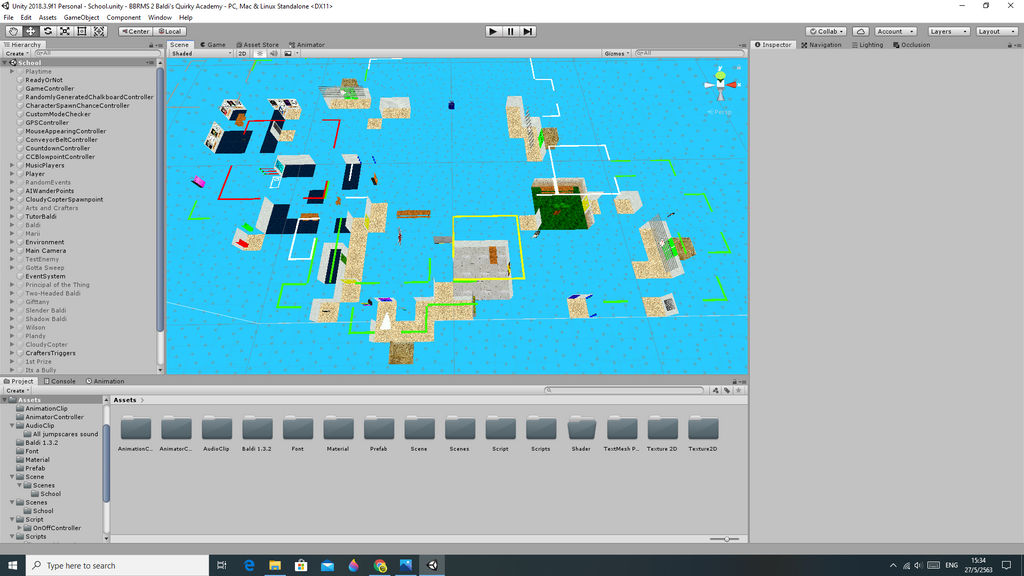Viewport: 1024px width, 576px height.
Task: Select the Rotate tool
Action: tap(48, 31)
